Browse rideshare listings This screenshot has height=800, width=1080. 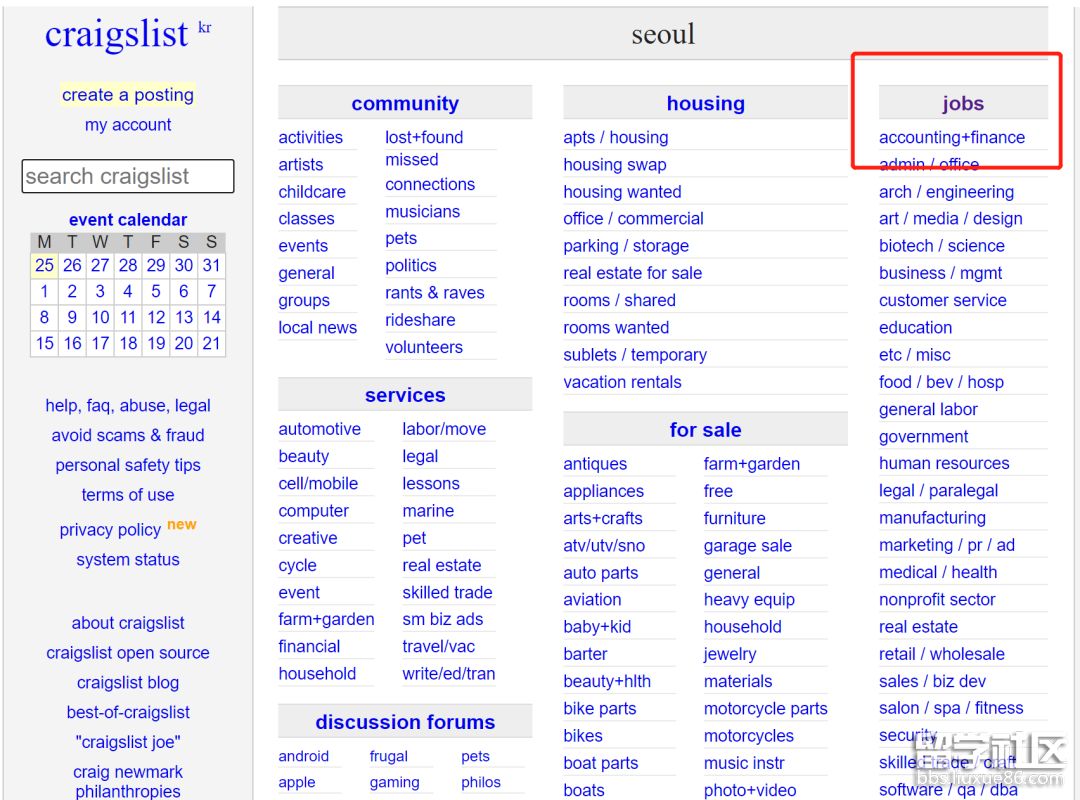click(x=420, y=320)
